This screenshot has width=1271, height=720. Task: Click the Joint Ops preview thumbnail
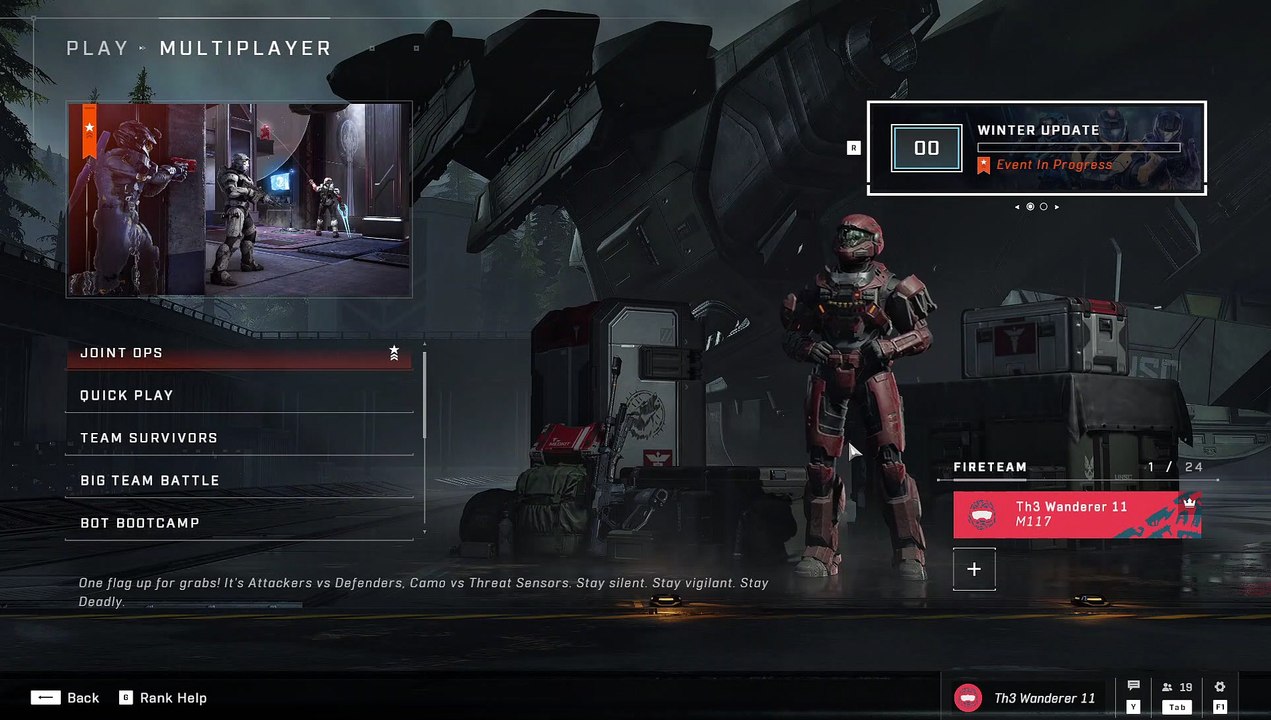tap(239, 199)
